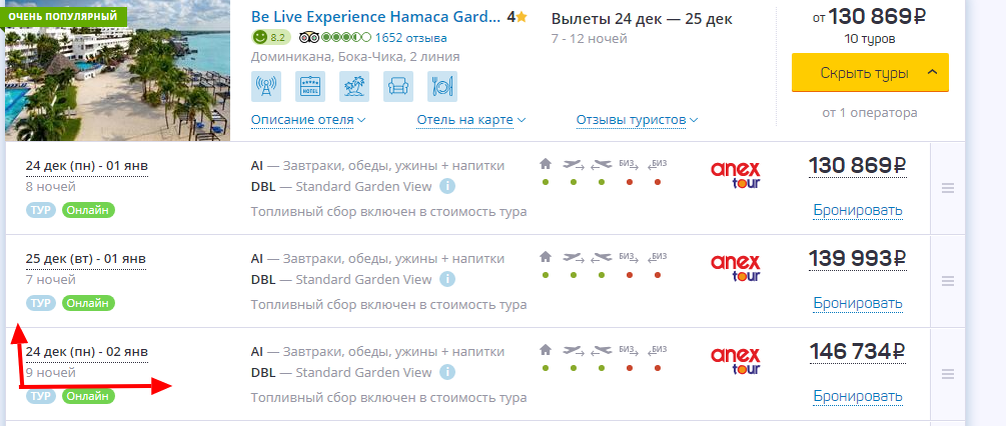Open room info icon in the 130 869₽ row
Screen dimensions: 1006x426
448,187
